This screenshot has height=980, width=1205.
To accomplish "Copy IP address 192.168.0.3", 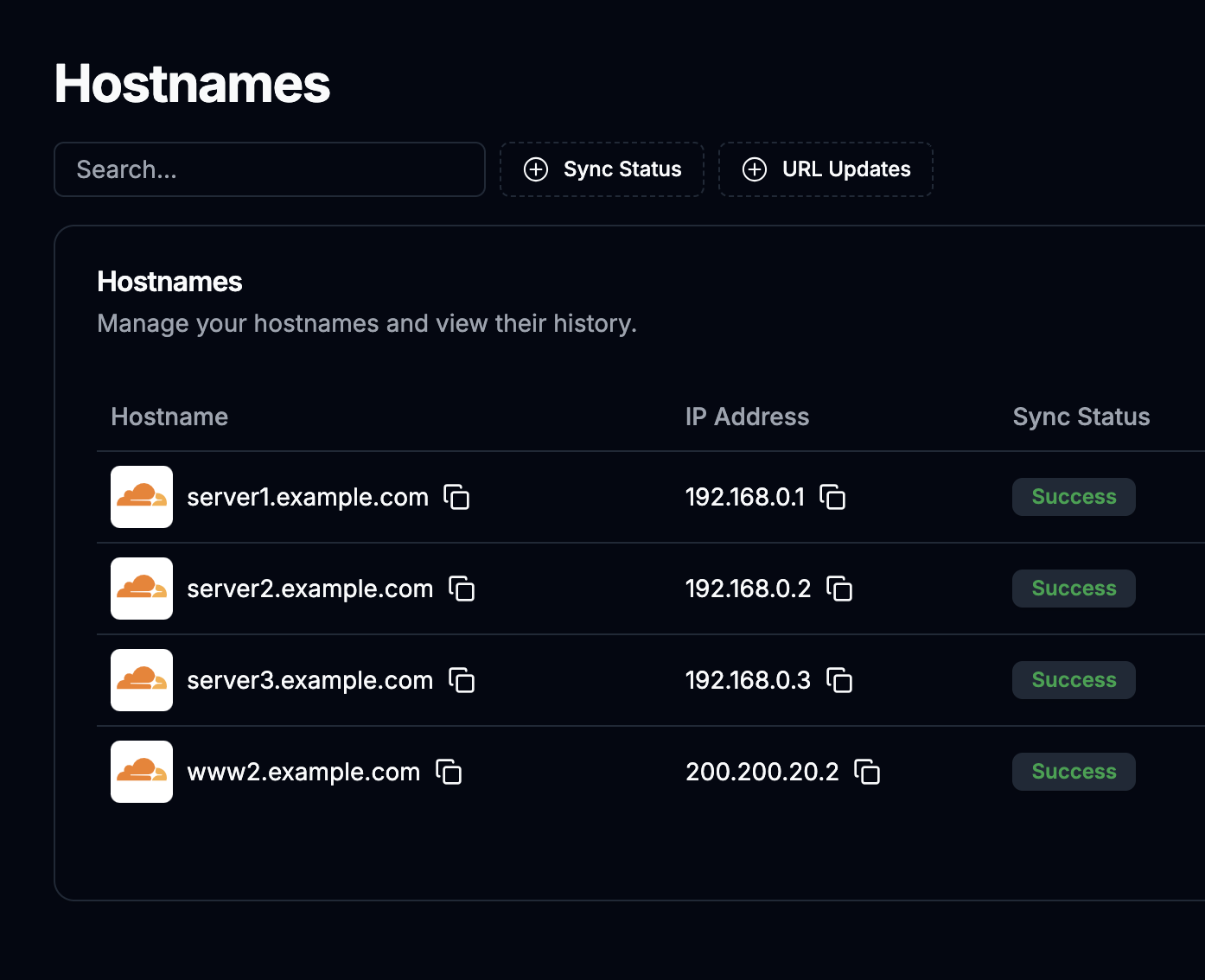I will pyautogui.click(x=839, y=680).
